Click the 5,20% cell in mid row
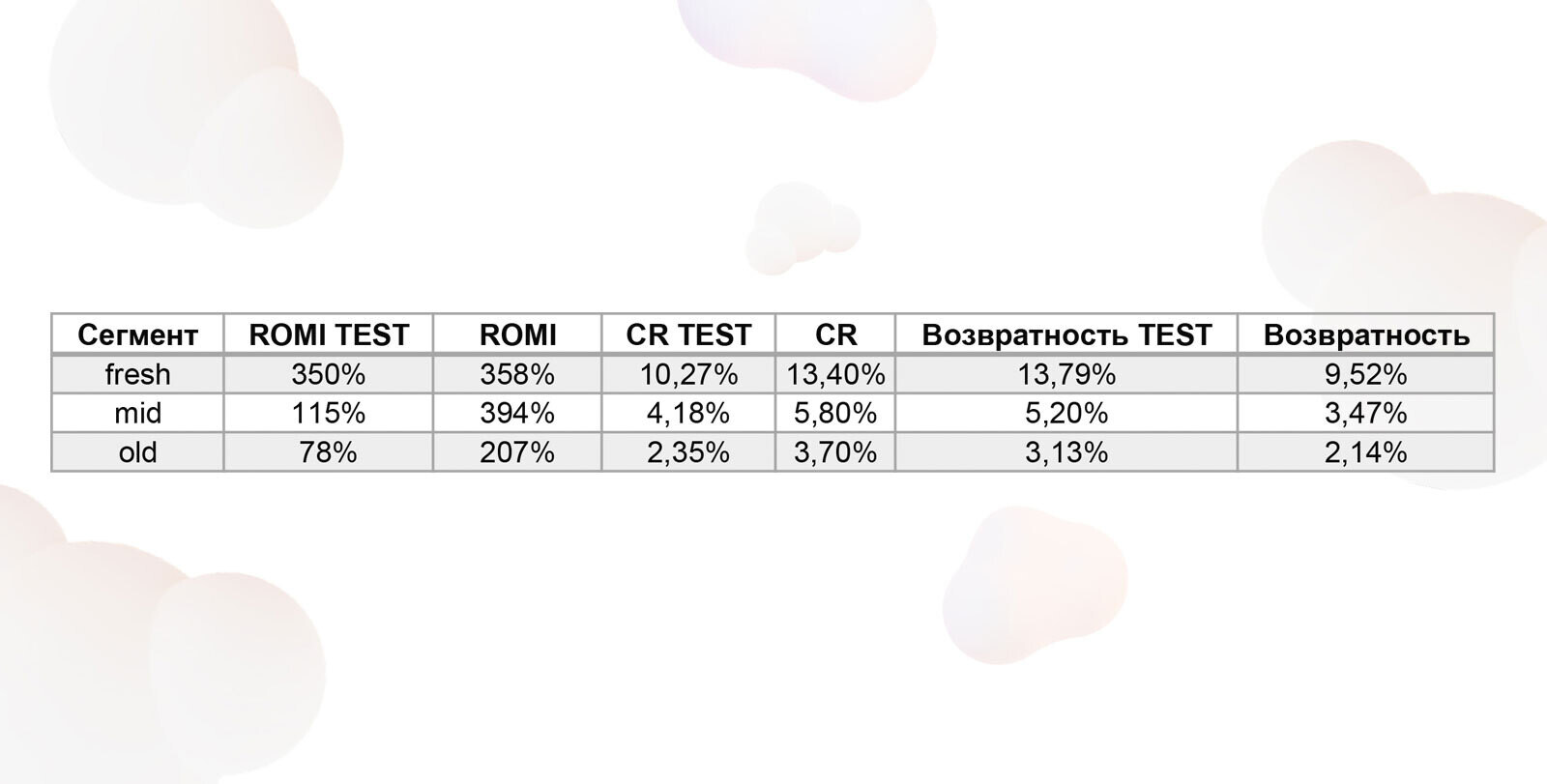 pos(1066,413)
